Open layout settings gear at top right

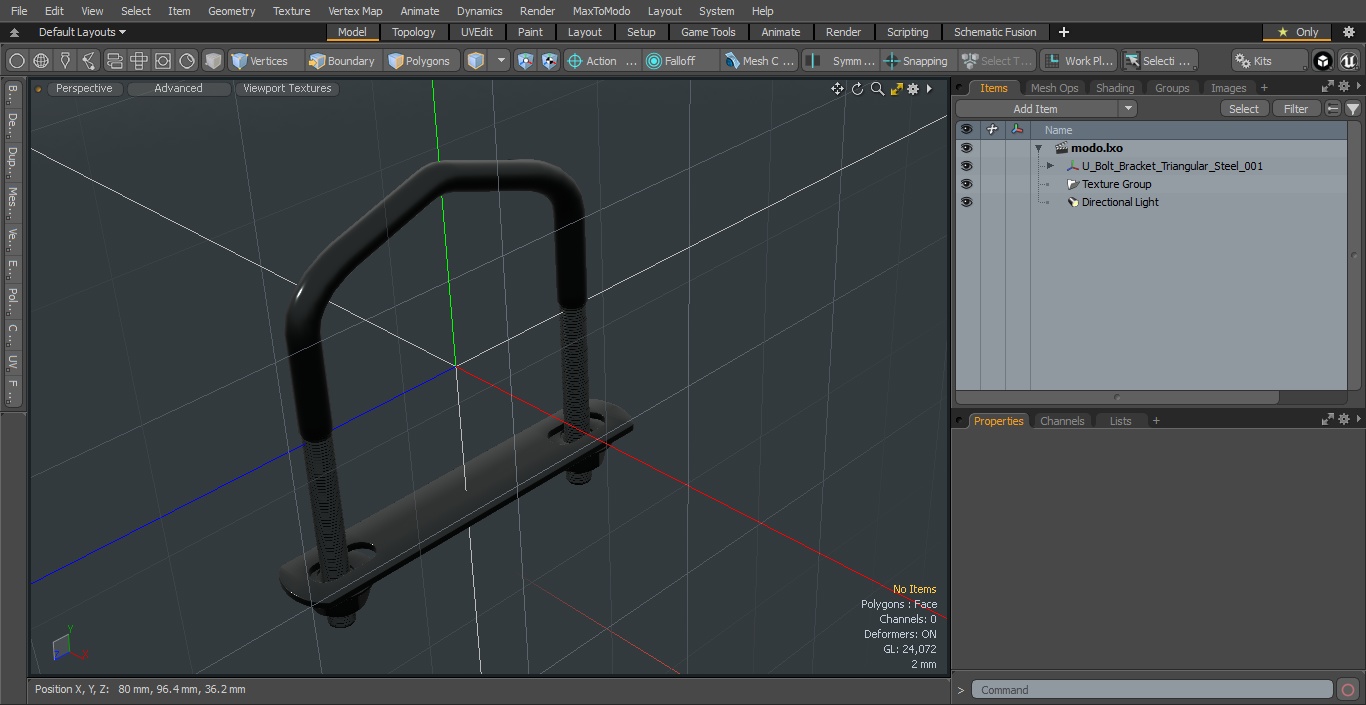coord(1348,32)
